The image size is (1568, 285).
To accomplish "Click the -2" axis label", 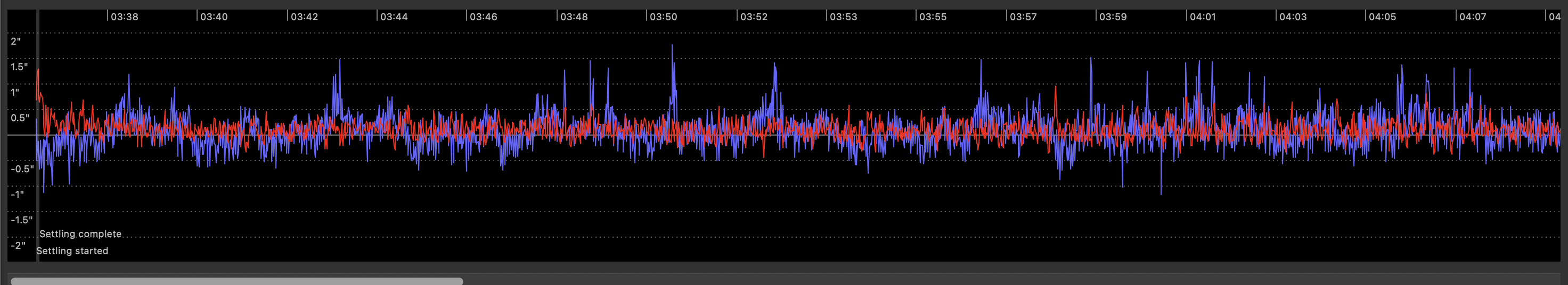I will tap(18, 246).
